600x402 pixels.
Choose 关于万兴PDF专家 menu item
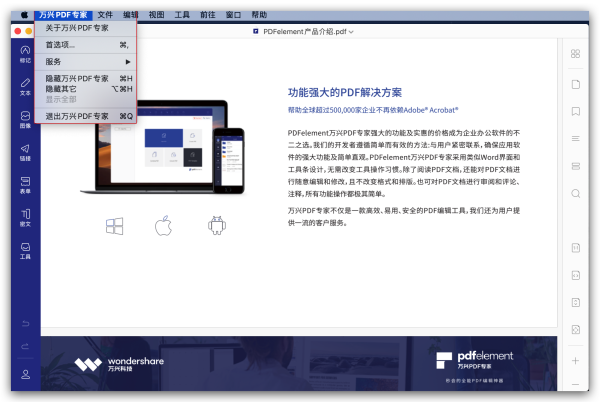85,28
